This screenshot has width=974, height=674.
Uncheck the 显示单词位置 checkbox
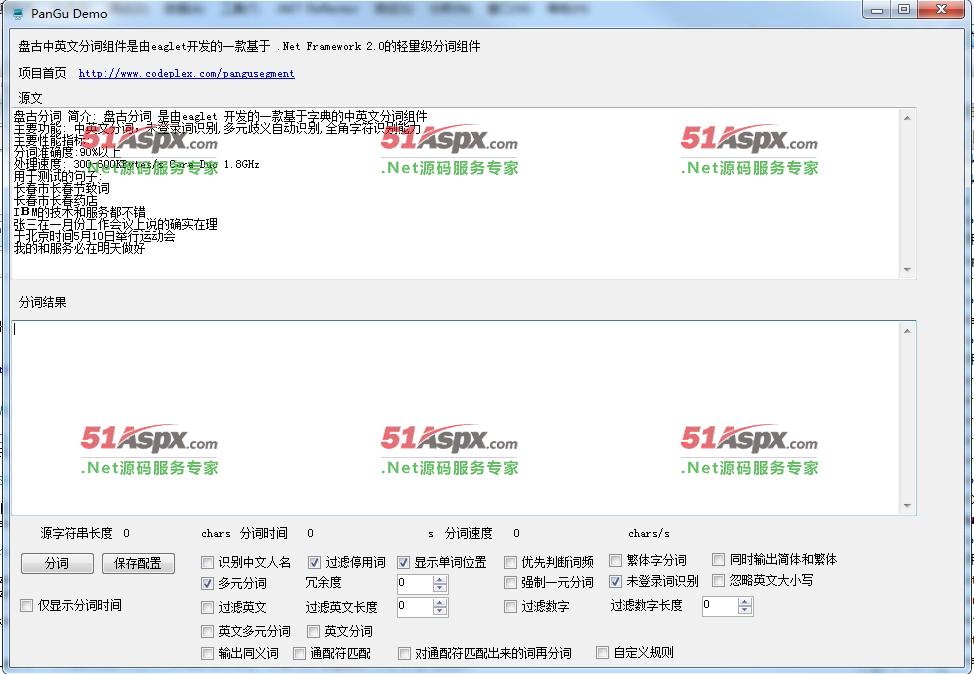pos(404,563)
